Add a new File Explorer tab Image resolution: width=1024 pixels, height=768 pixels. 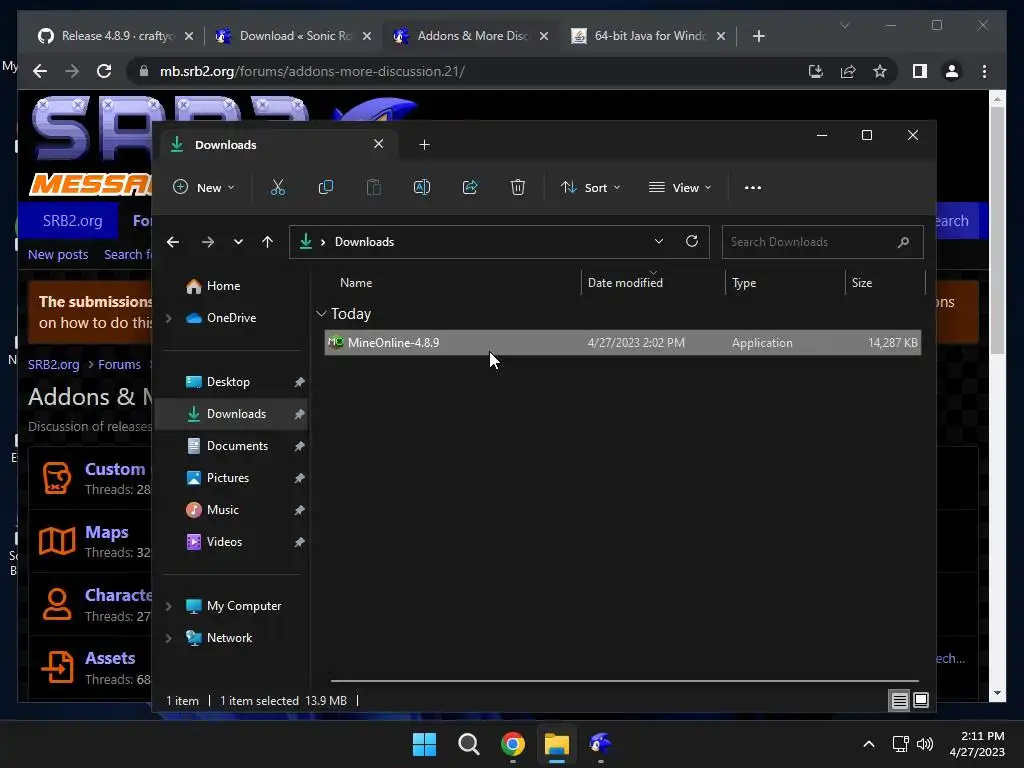[424, 144]
